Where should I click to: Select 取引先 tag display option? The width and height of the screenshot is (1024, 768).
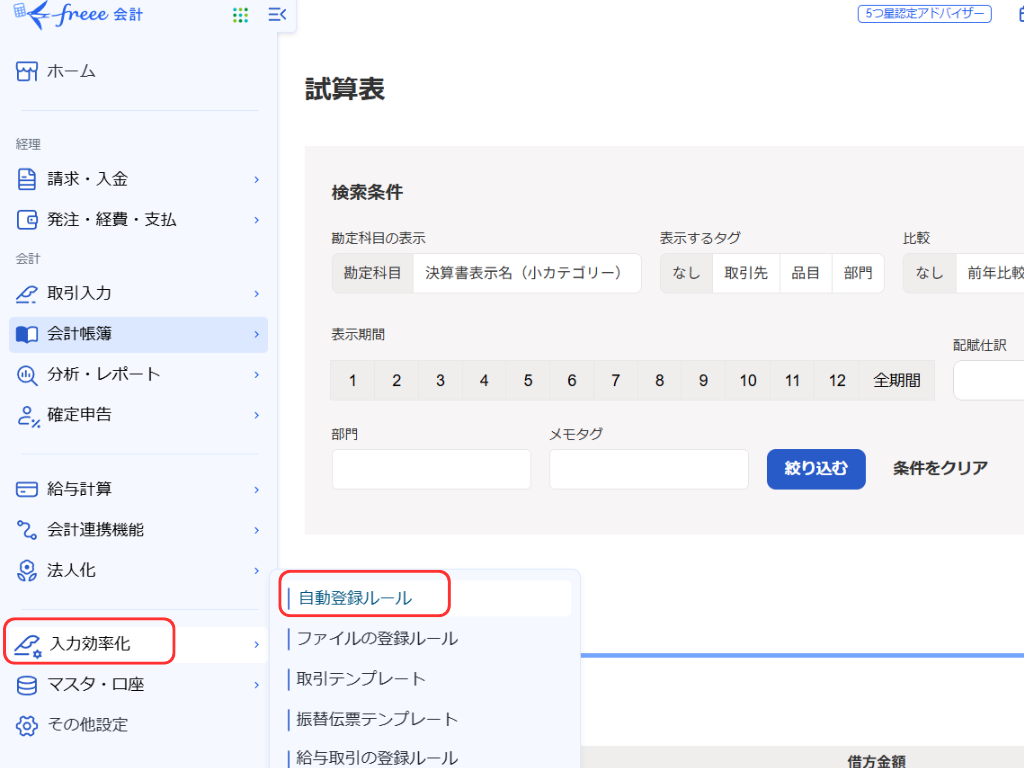746,273
